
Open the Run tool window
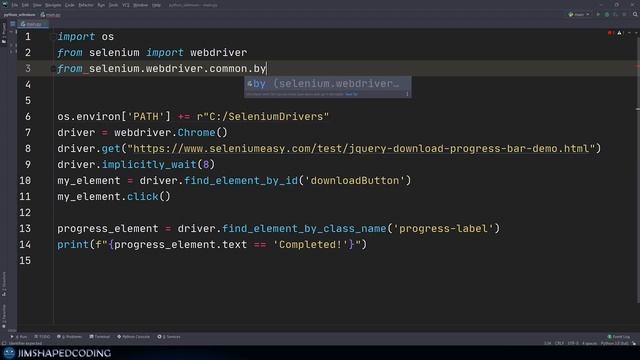click(x=19, y=337)
